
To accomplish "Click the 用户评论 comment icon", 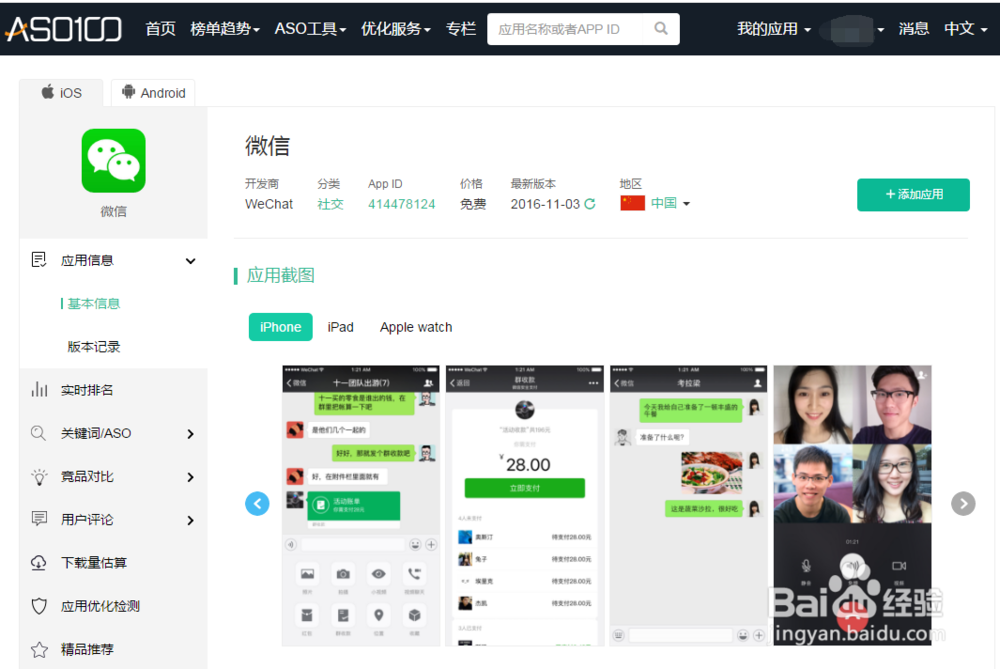I will (39, 519).
